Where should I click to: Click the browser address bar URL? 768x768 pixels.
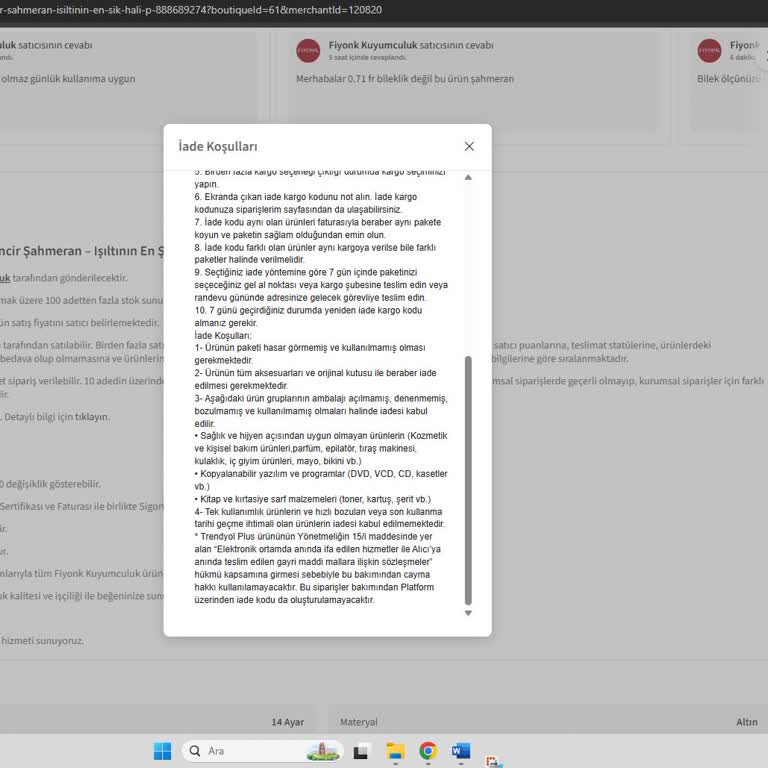coord(191,10)
